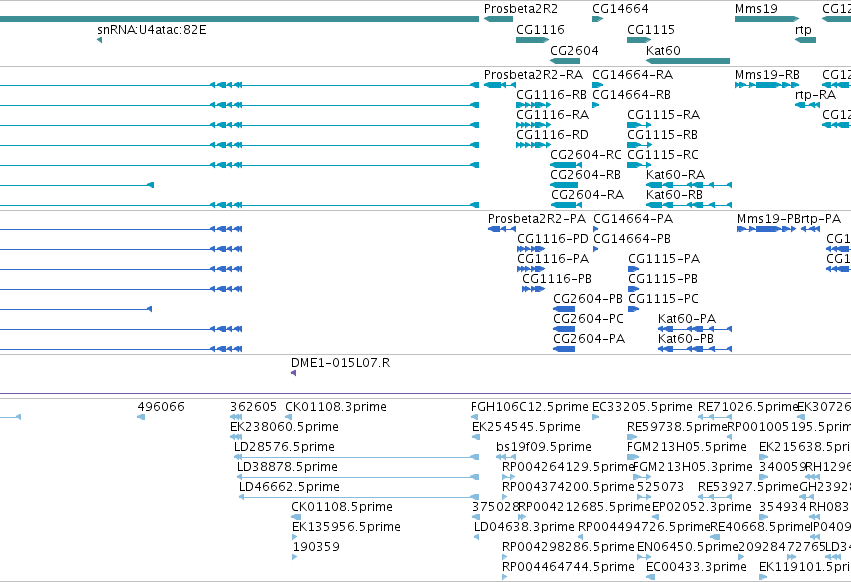Click EST EK135956.5prime
Image resolution: width=851 pixels, height=582 pixels.
pos(346,528)
